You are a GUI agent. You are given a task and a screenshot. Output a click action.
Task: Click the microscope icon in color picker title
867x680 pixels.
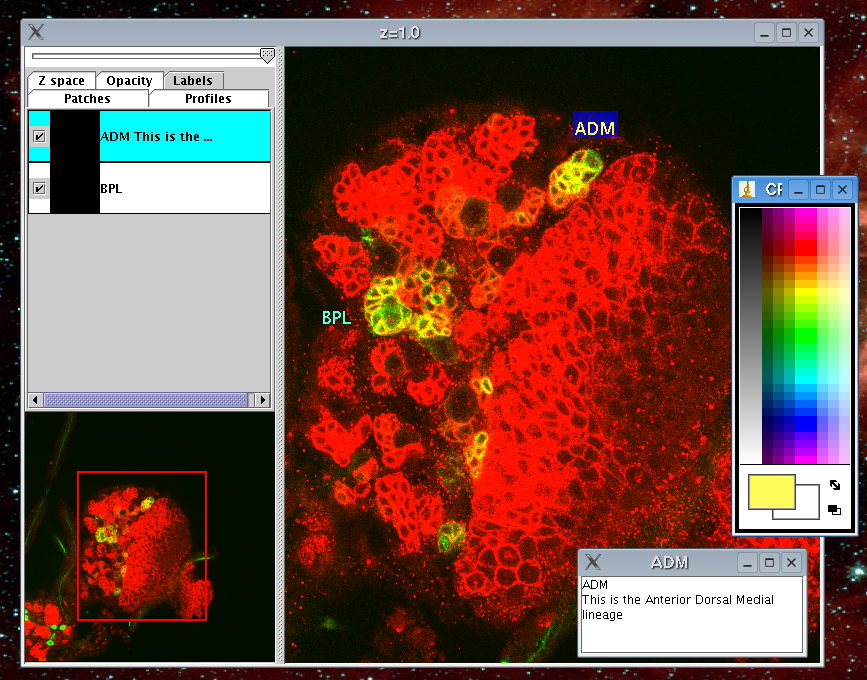tap(746, 189)
